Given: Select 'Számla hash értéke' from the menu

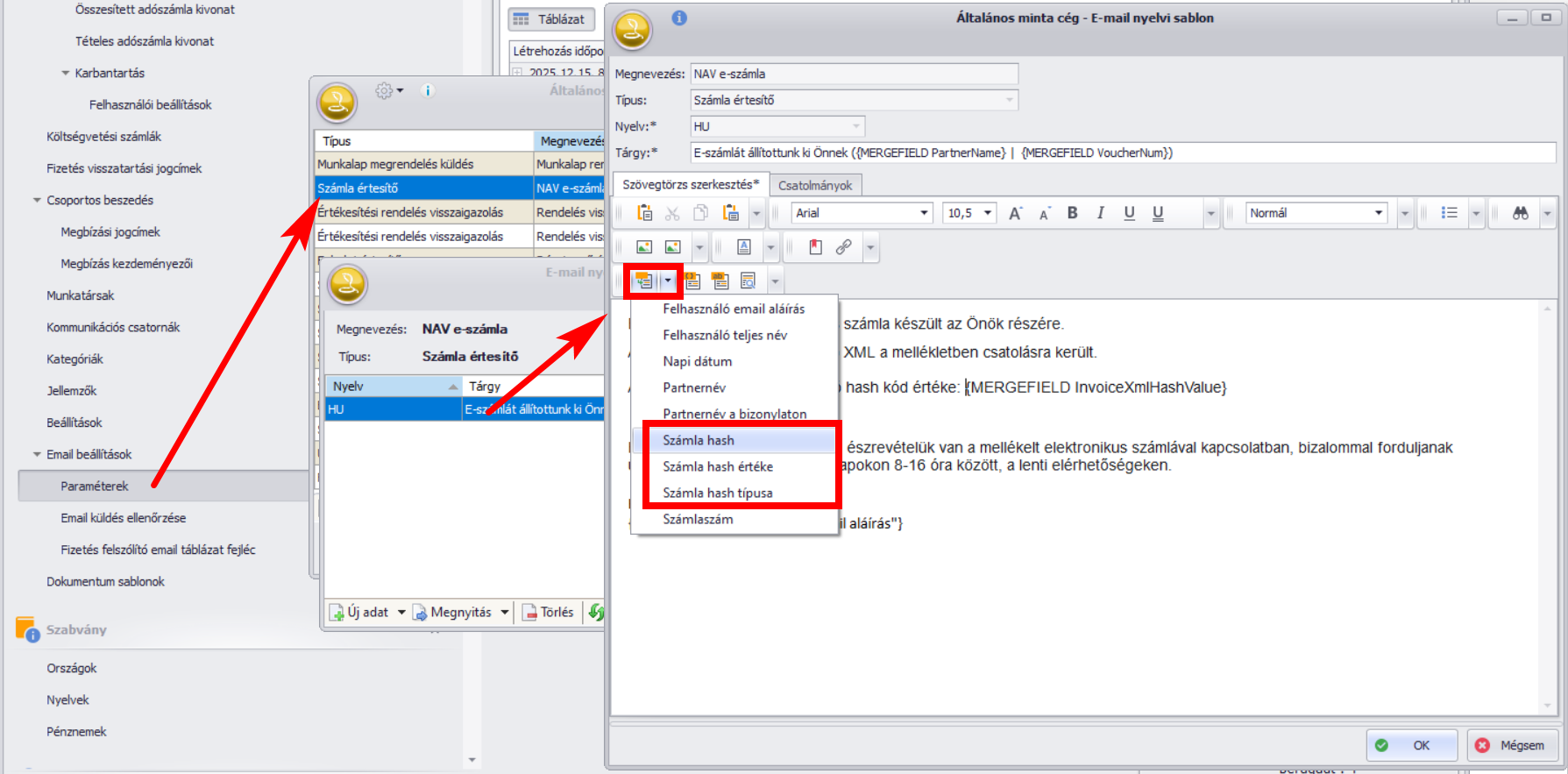Looking at the screenshot, I should (x=717, y=466).
